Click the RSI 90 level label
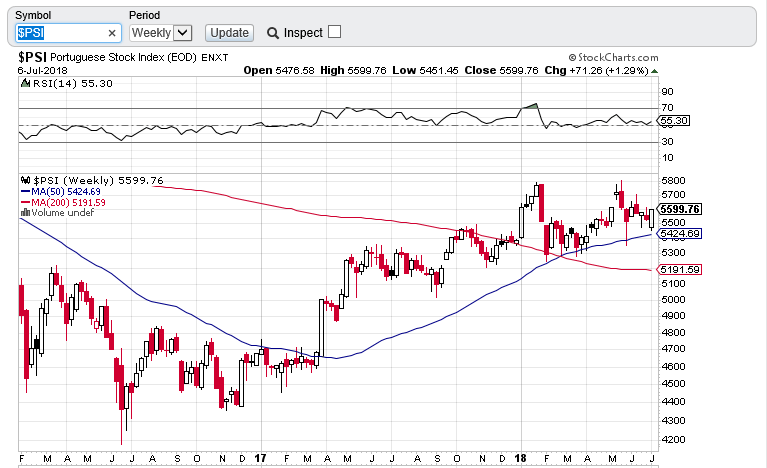This screenshot has width=767, height=468. click(667, 91)
